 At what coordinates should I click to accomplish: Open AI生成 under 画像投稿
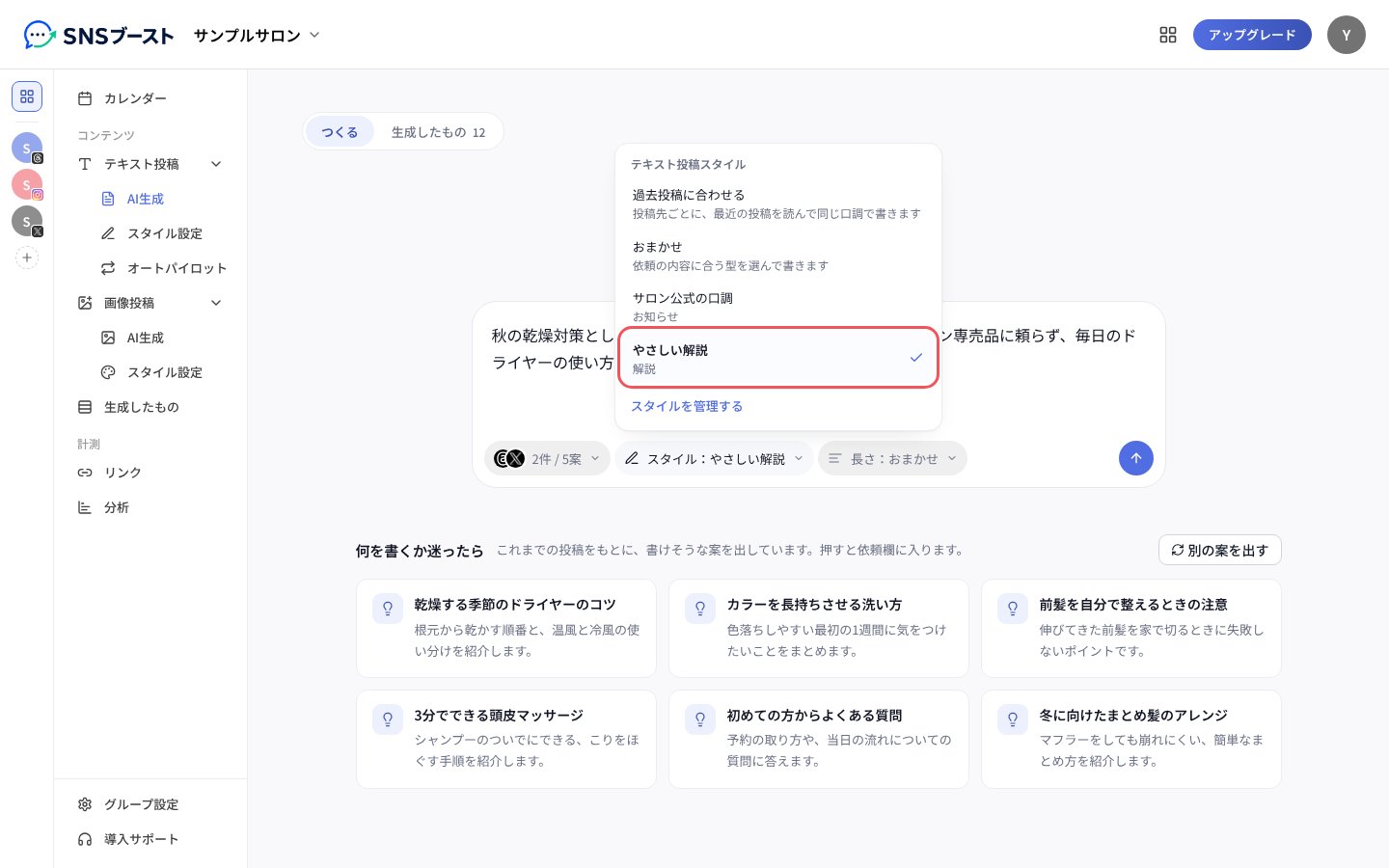162,338
